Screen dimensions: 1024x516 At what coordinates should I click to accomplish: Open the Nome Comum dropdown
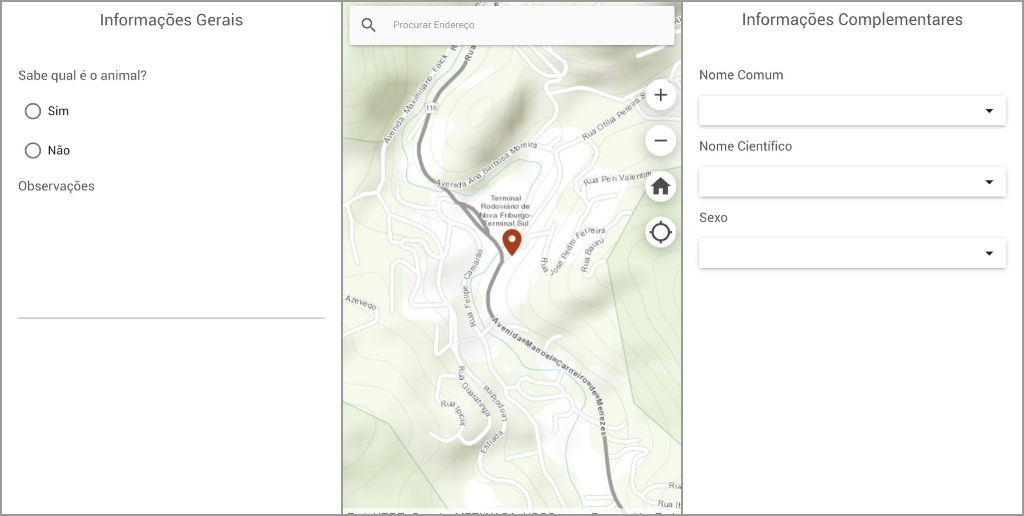coord(852,111)
